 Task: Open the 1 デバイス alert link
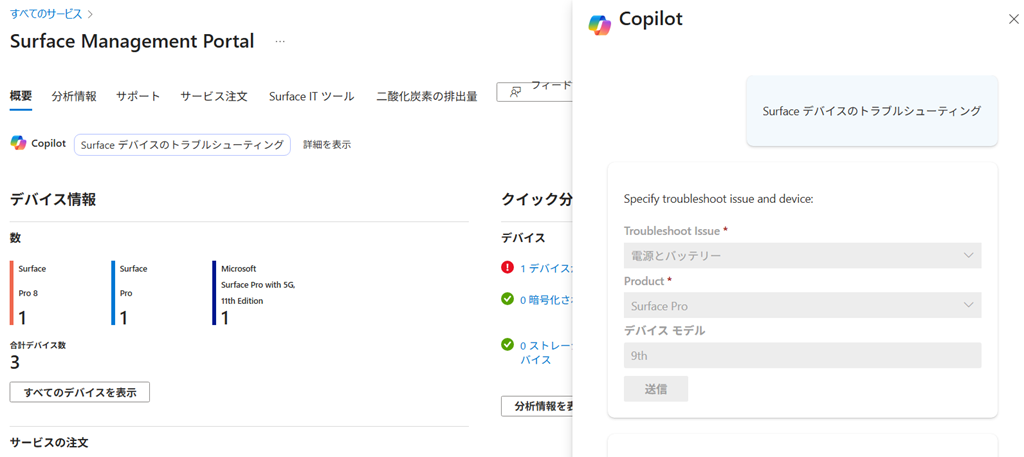546,268
